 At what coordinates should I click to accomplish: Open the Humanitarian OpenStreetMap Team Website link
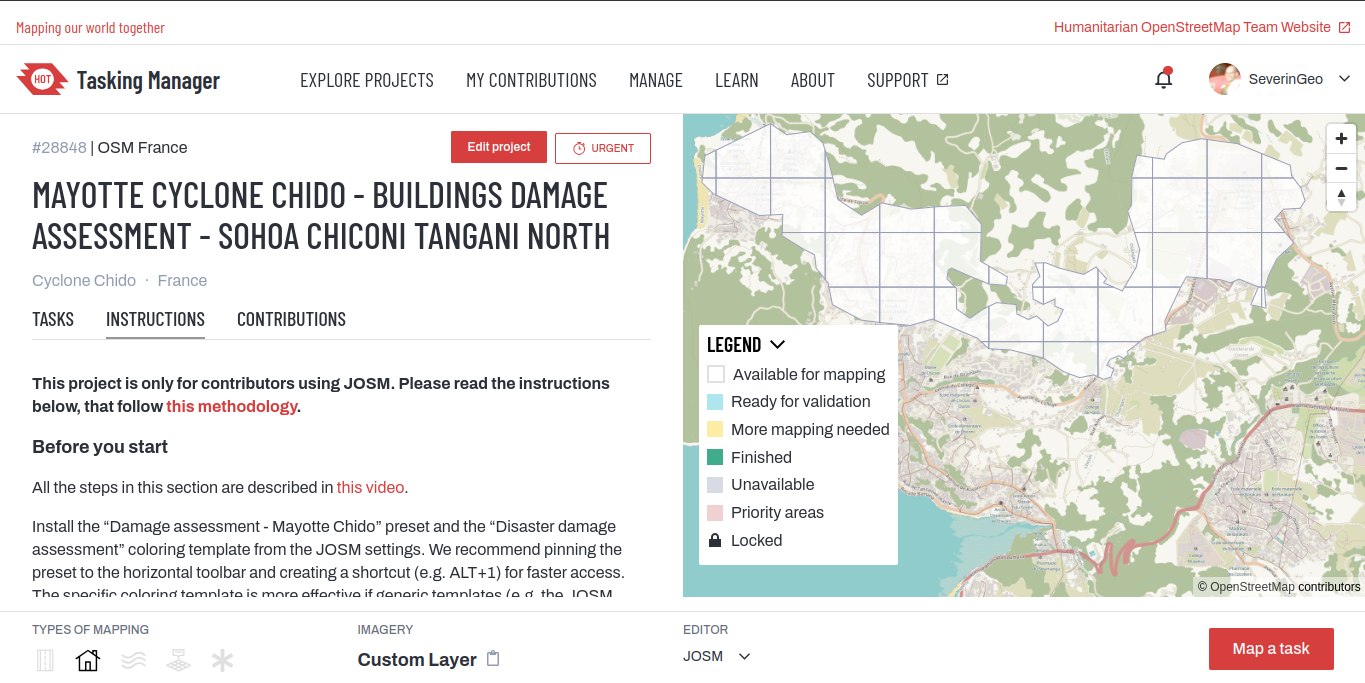click(1202, 27)
